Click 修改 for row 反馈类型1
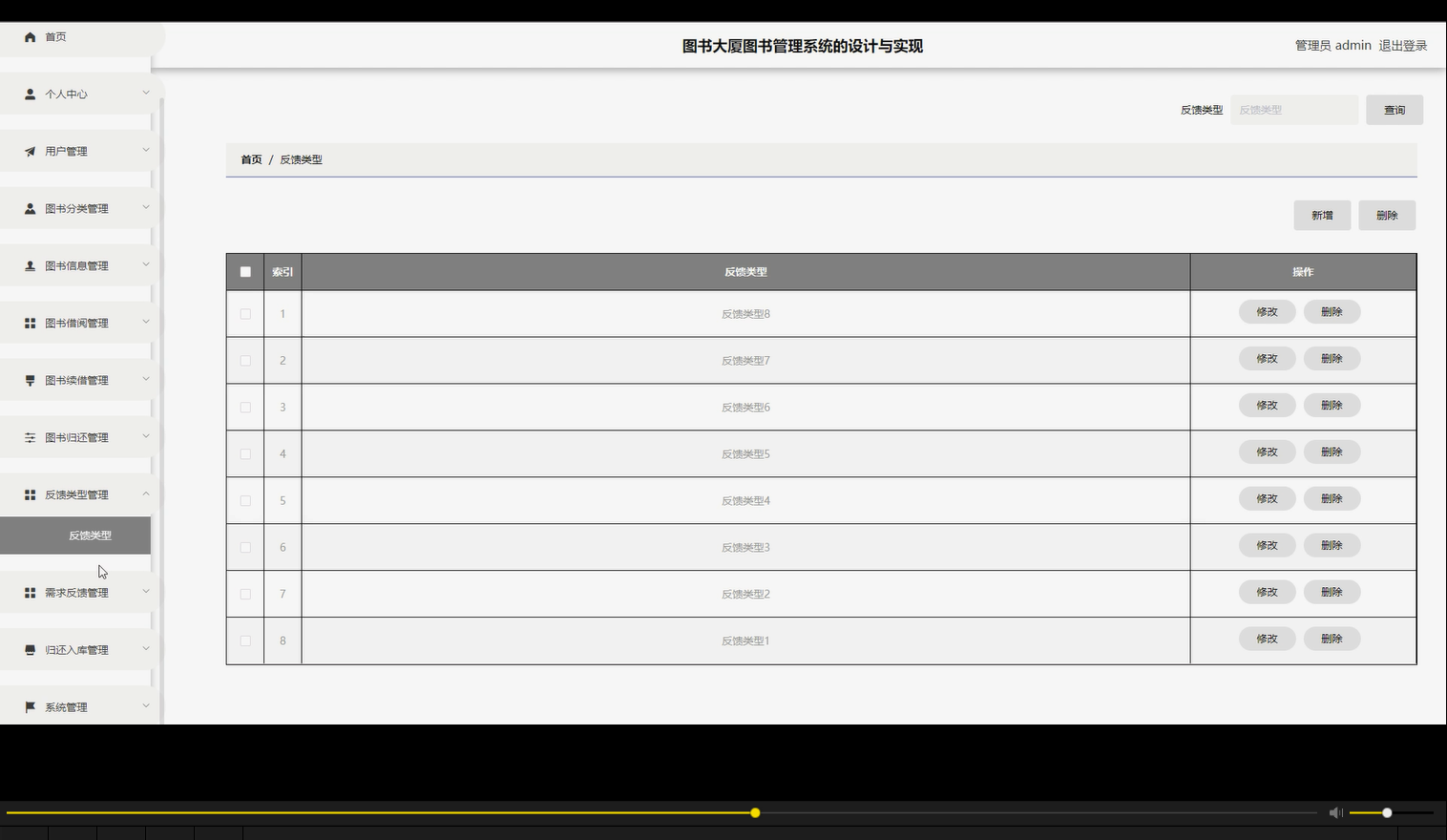Screen dimensions: 1447x840 [x=1267, y=640]
